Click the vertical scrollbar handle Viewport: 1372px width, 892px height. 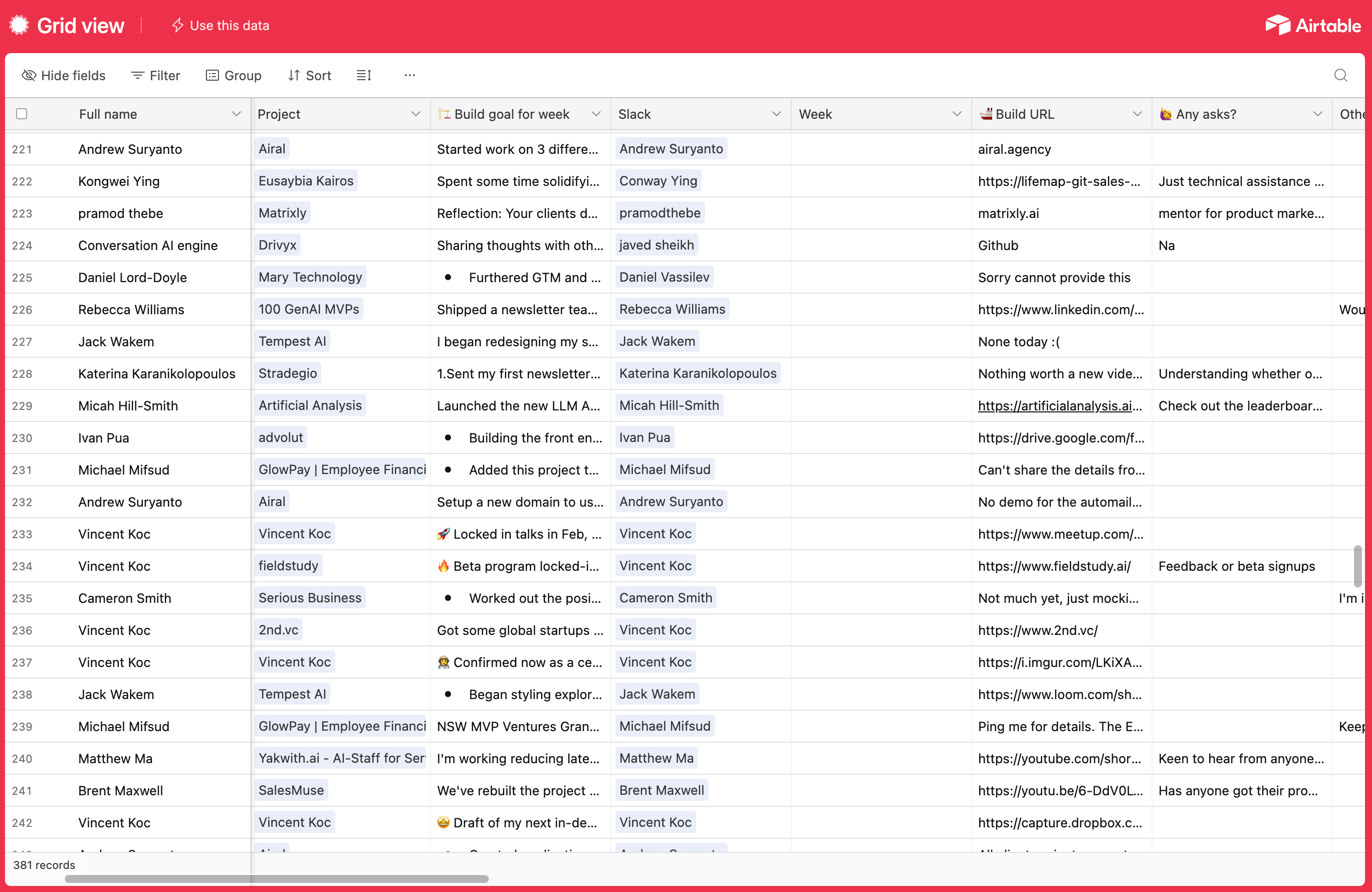(1357, 565)
